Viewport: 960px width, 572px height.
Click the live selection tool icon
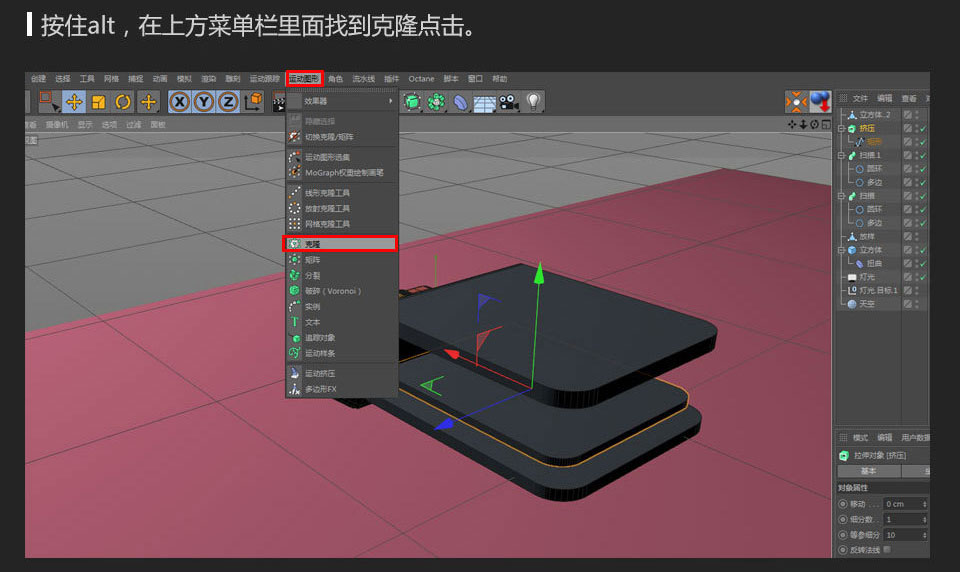[x=49, y=102]
